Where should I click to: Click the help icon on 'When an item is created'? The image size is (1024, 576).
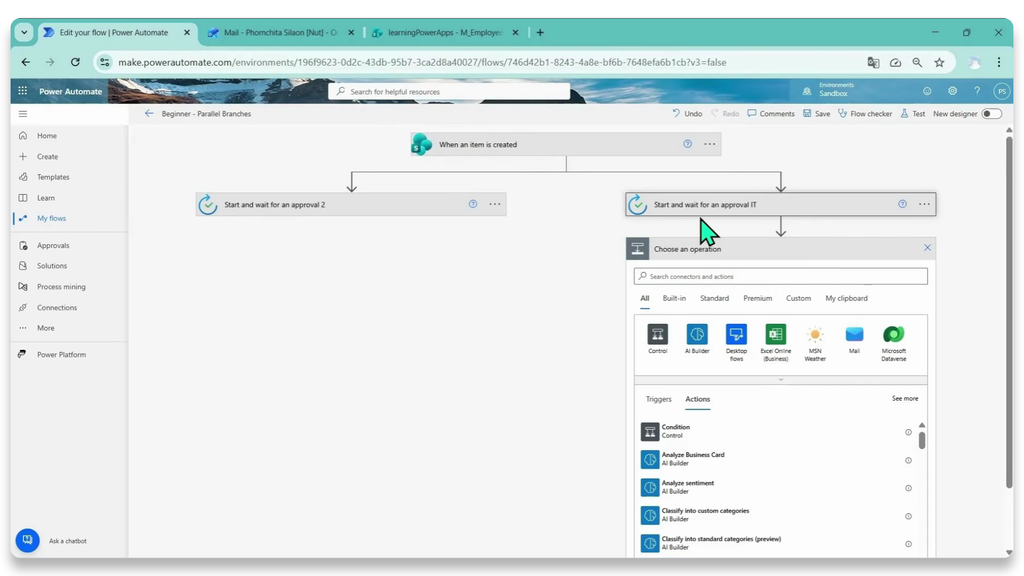(x=688, y=144)
